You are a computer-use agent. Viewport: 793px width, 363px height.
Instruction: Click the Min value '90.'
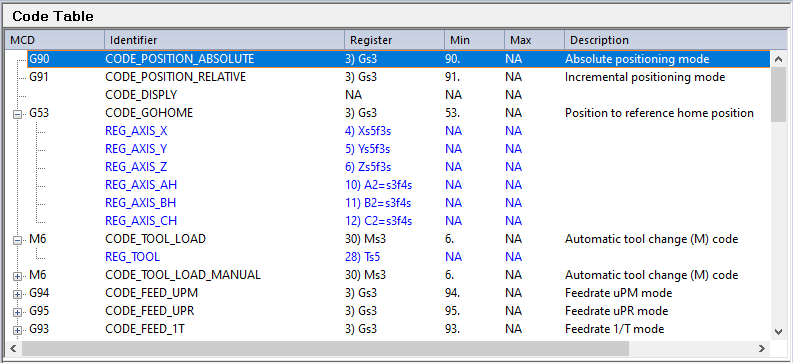(453, 59)
